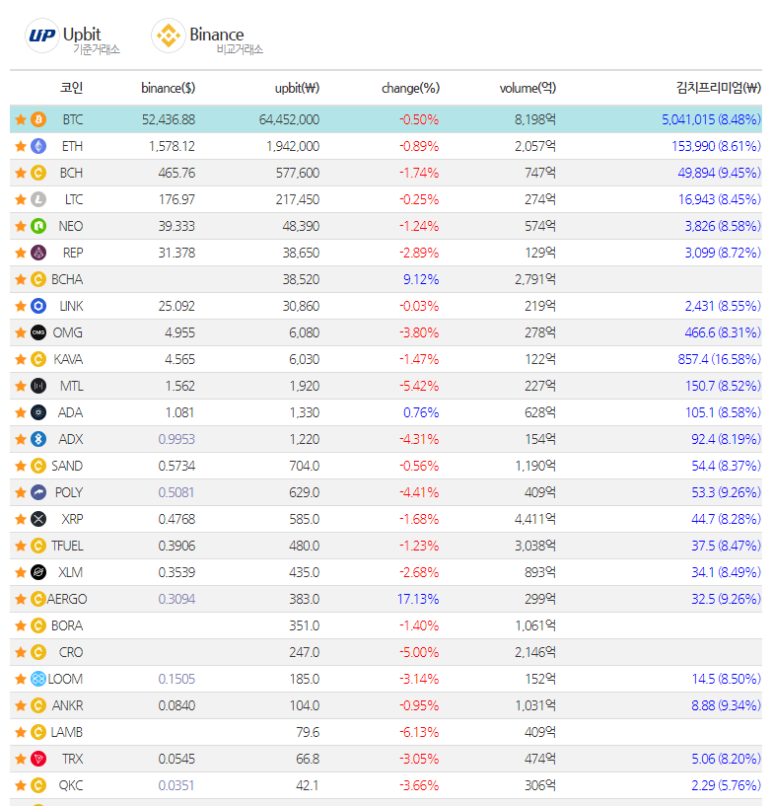
Task: Click the CRO coin icon
Action: [39, 652]
